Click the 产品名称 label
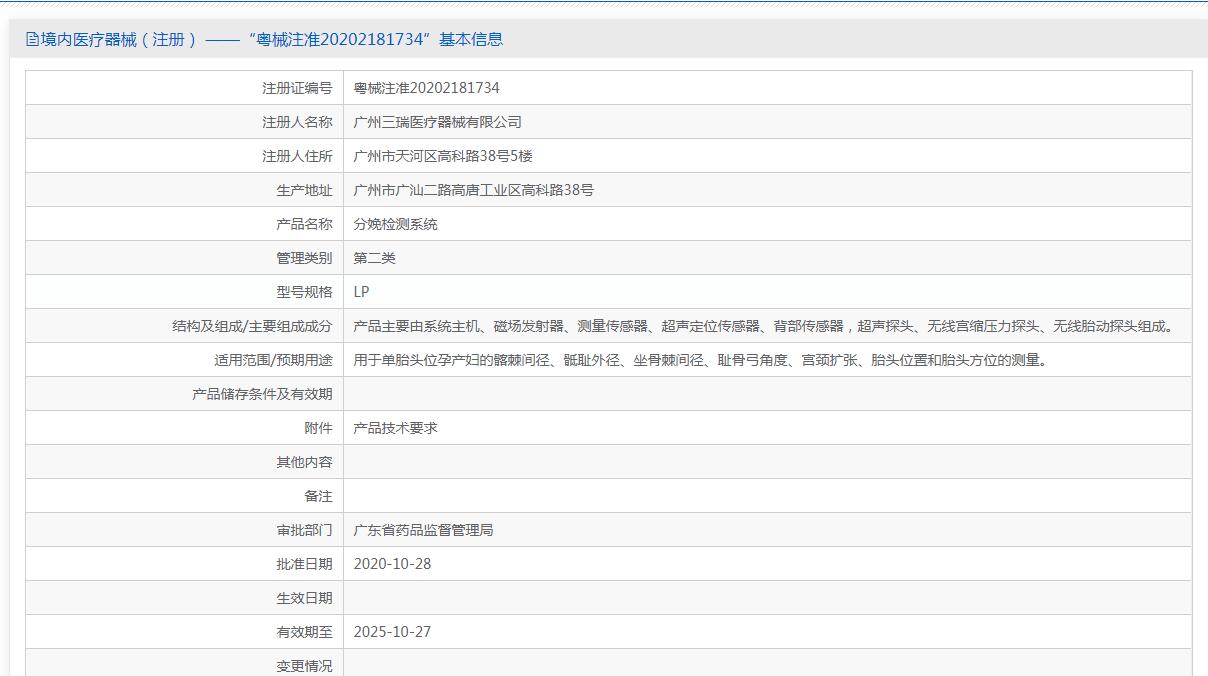Screen dimensions: 1208x676 click(304, 224)
